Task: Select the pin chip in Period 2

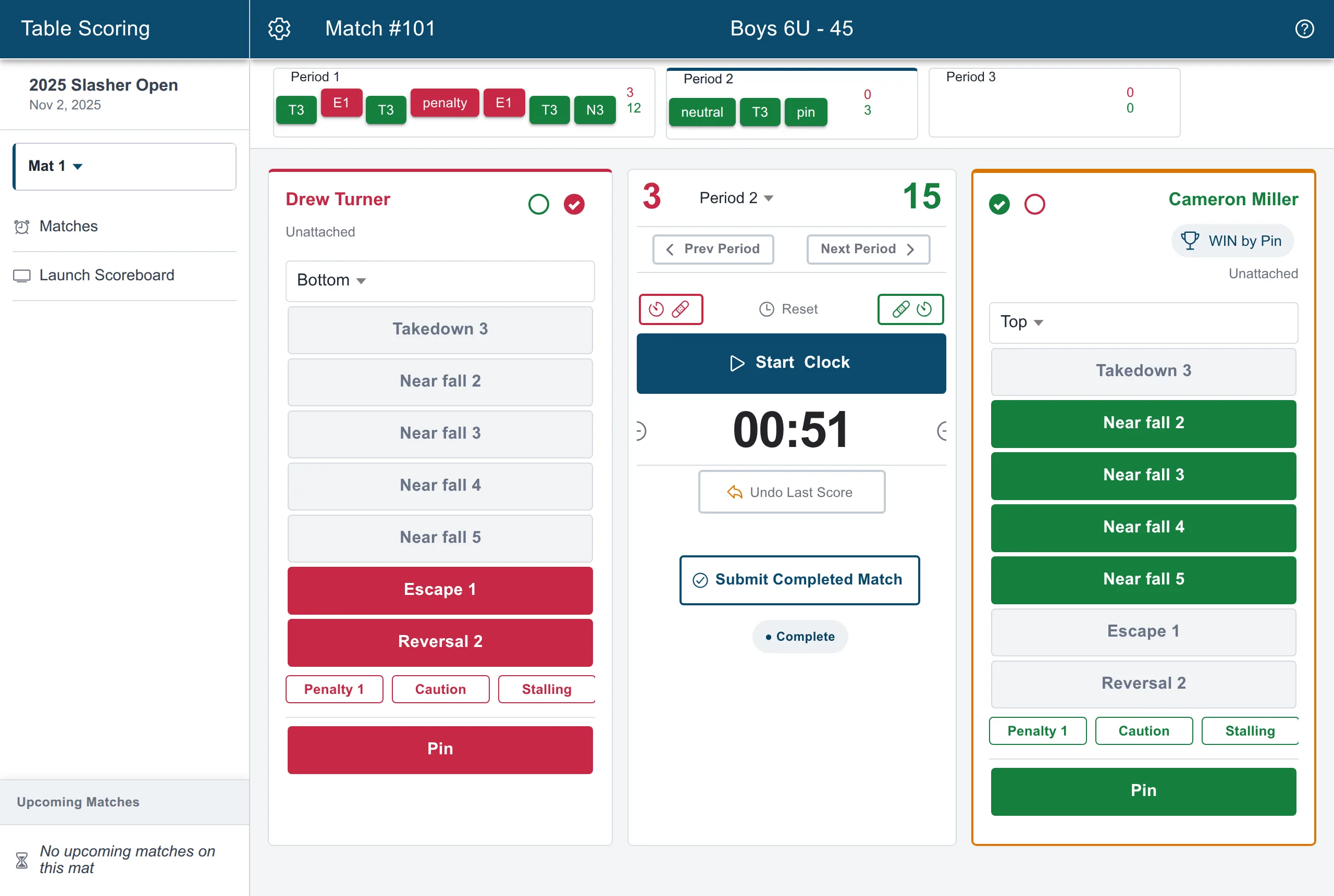Action: 805,112
